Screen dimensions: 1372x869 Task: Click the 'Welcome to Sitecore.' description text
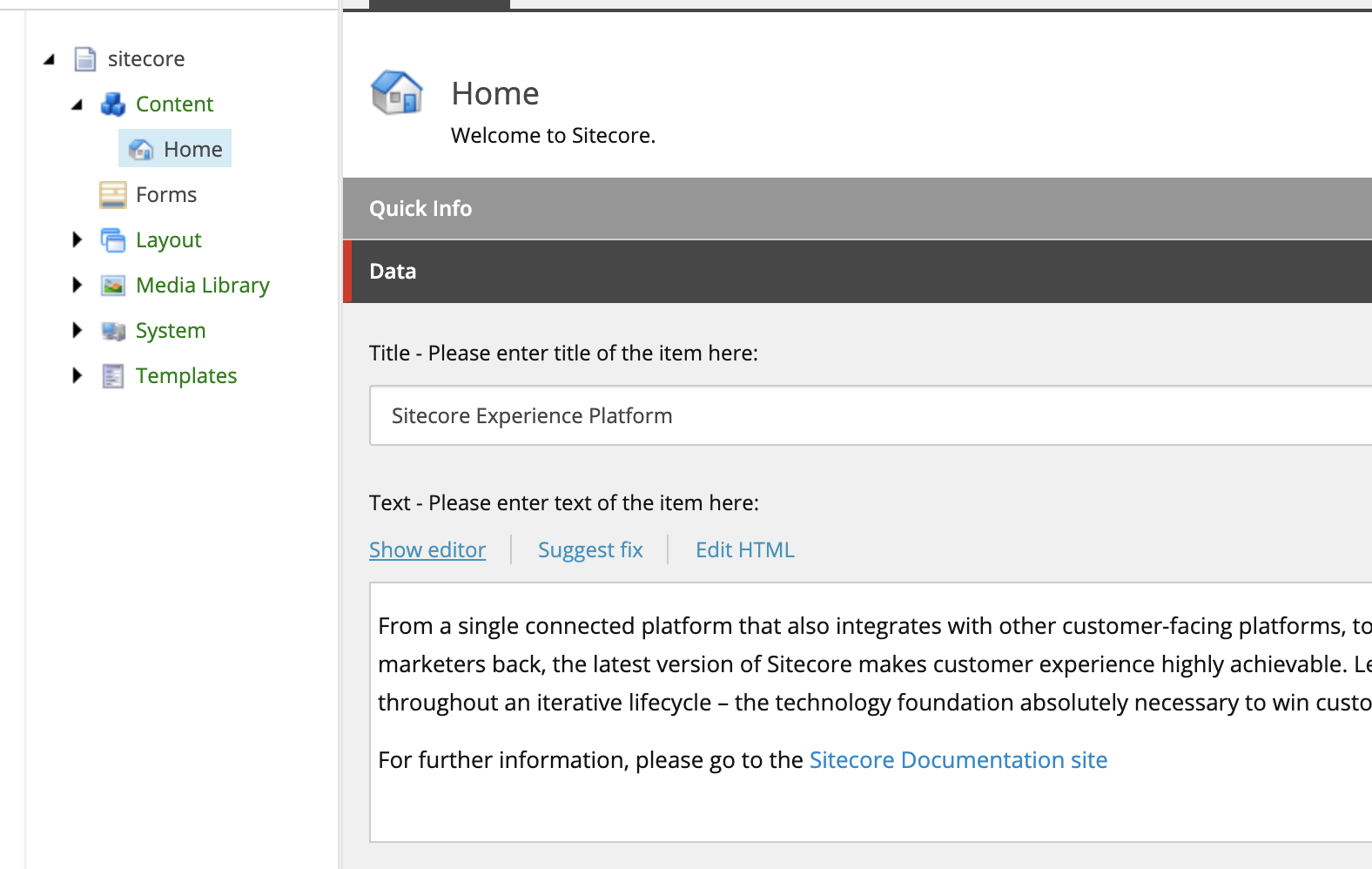click(x=554, y=136)
